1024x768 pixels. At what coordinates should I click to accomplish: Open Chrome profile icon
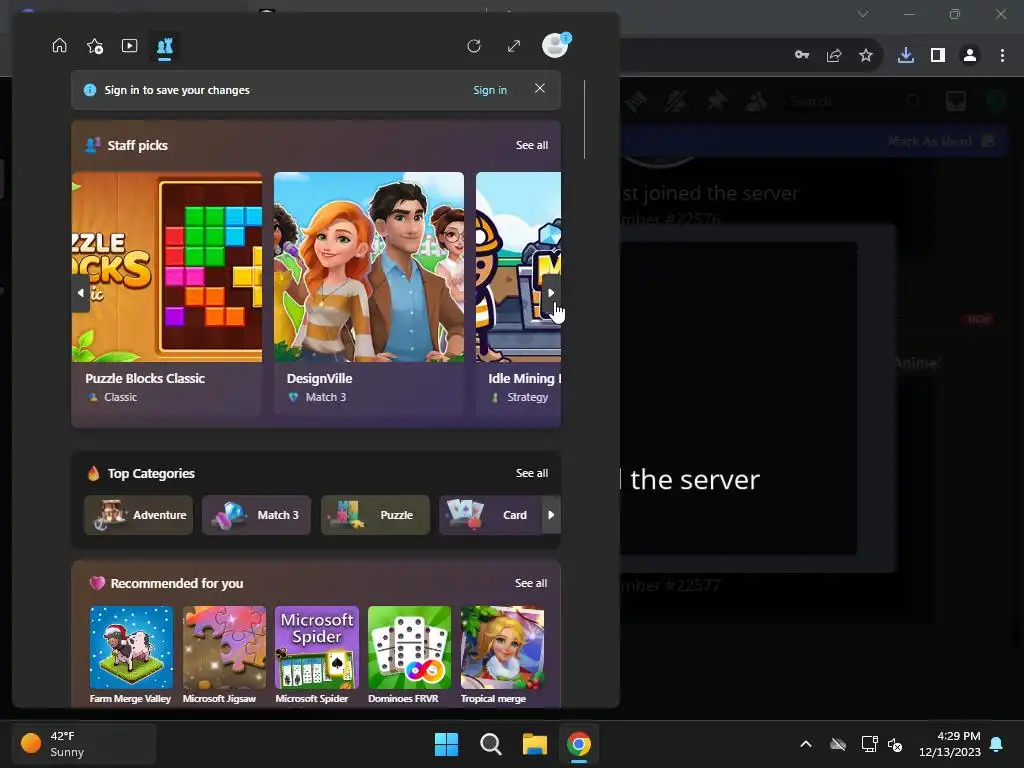pyautogui.click(x=970, y=56)
